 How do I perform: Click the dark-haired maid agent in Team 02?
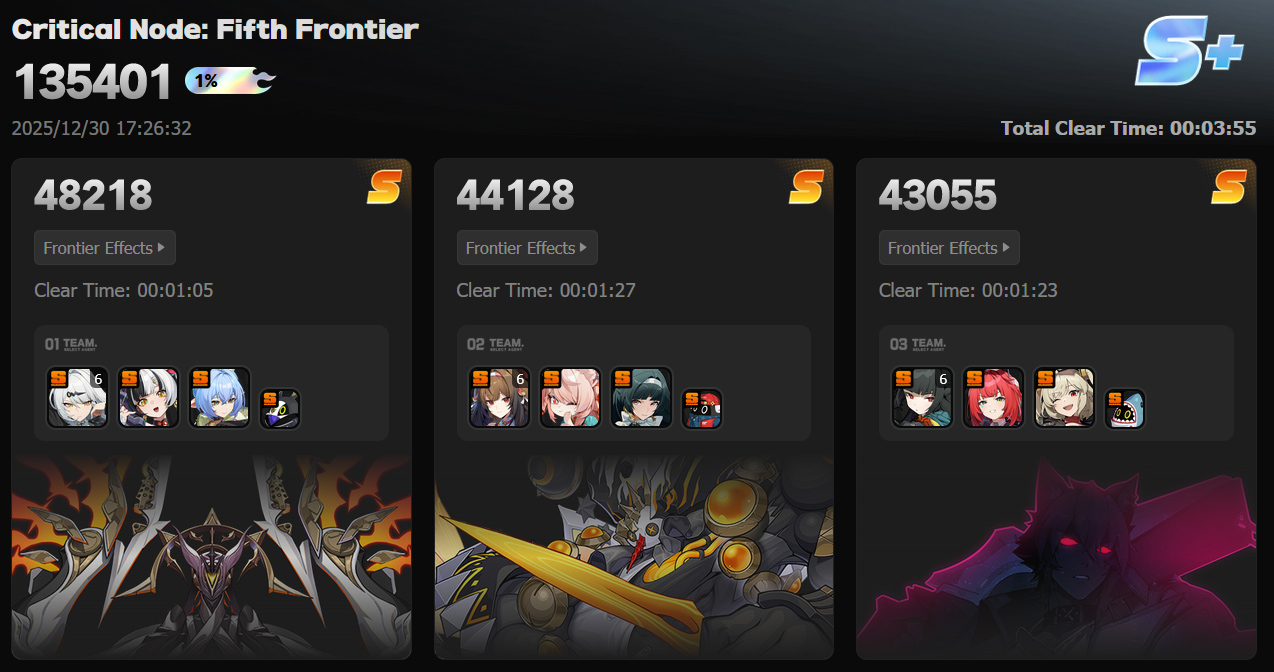641,397
